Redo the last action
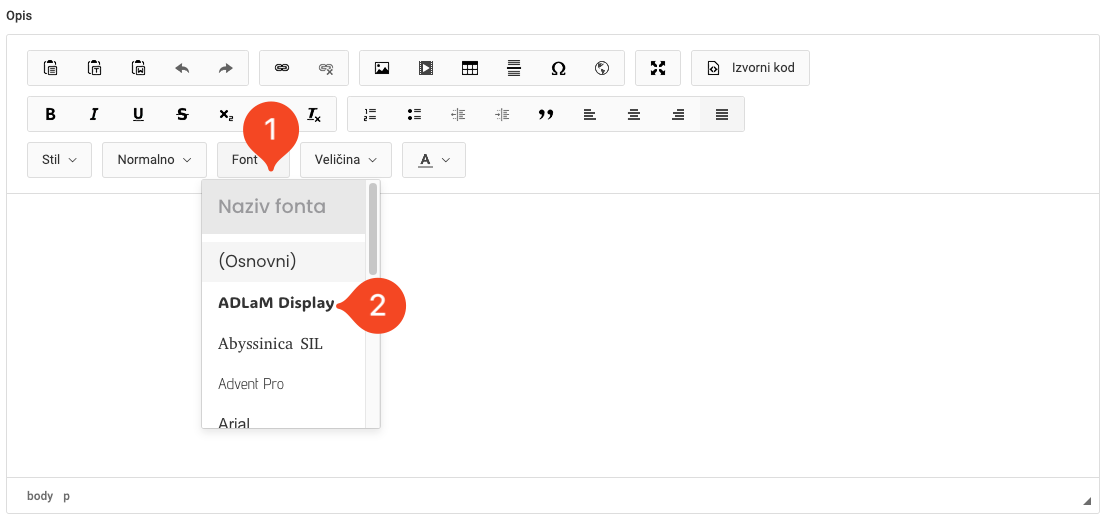This screenshot has height=527, width=1109. tap(226, 68)
